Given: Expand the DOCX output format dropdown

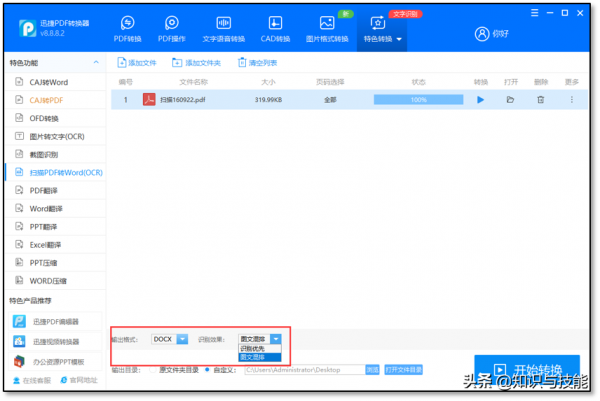Looking at the screenshot, I should [x=182, y=339].
